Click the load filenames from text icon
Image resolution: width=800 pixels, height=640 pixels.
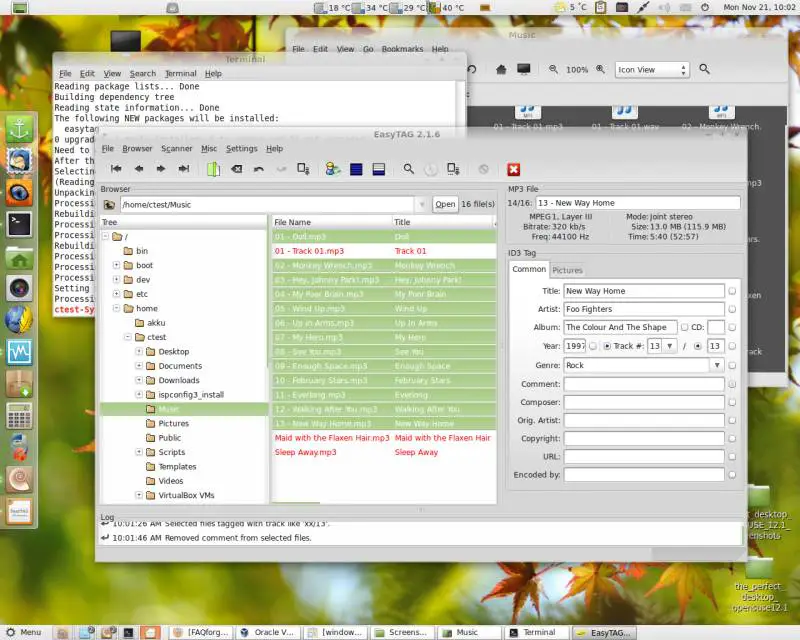click(453, 169)
